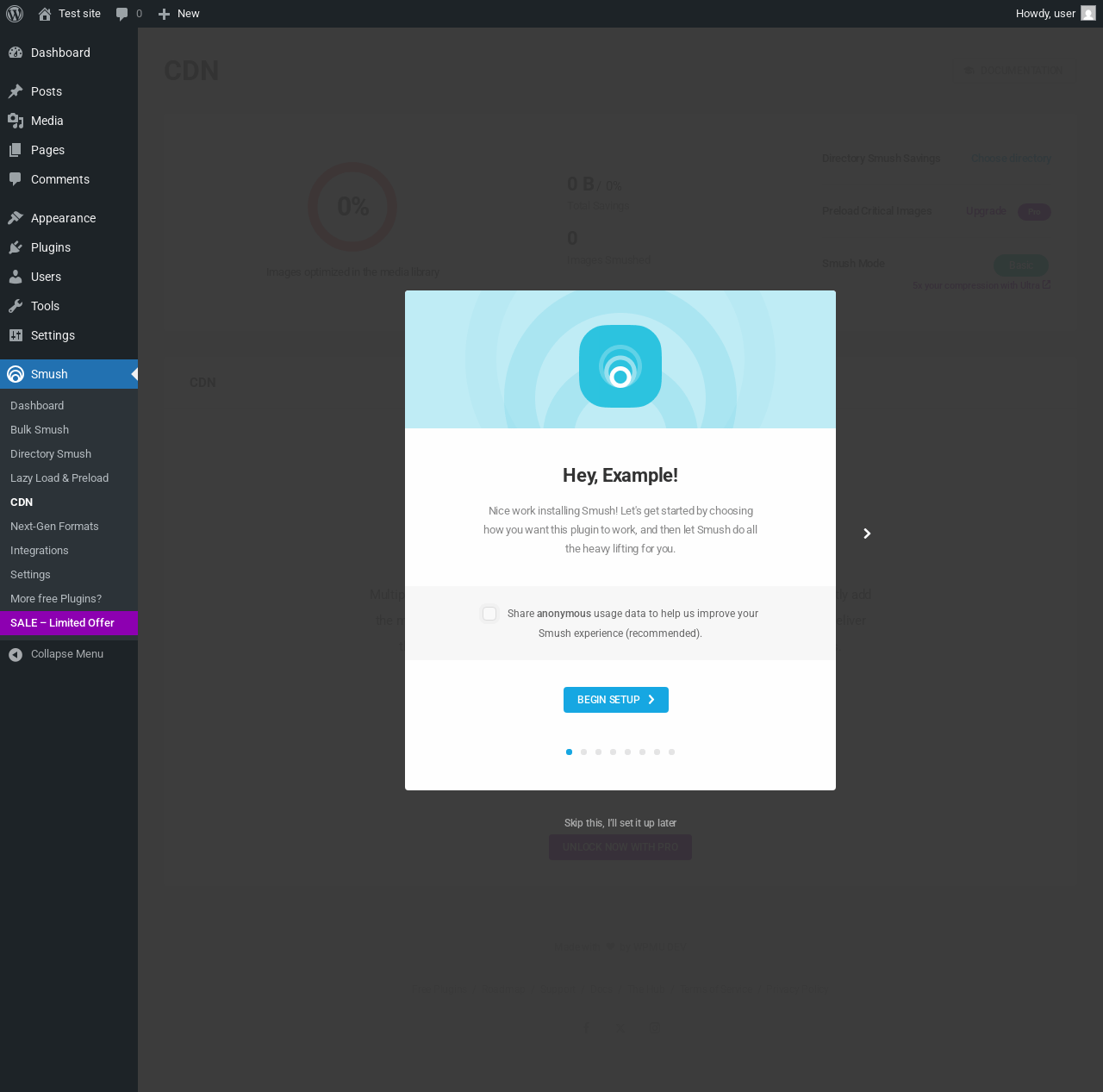
Task: Open Integrations submenu item
Action: pos(69,551)
